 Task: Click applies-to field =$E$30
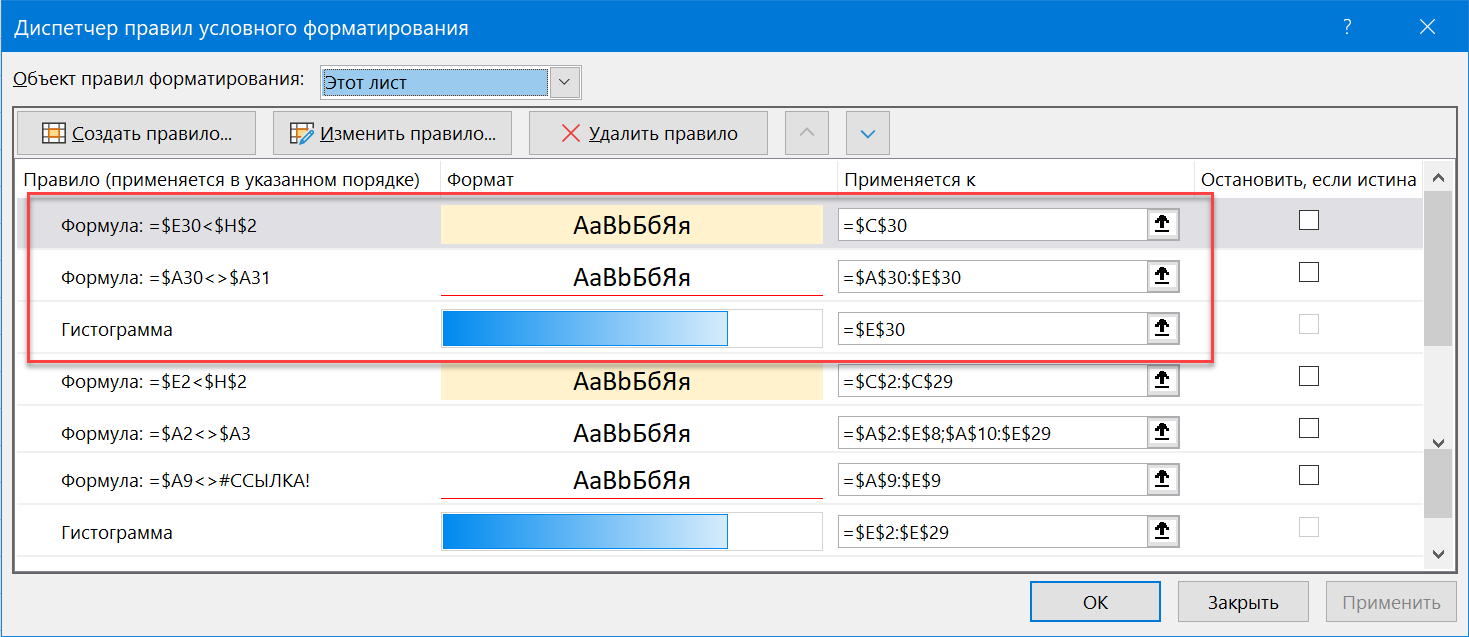(992, 329)
